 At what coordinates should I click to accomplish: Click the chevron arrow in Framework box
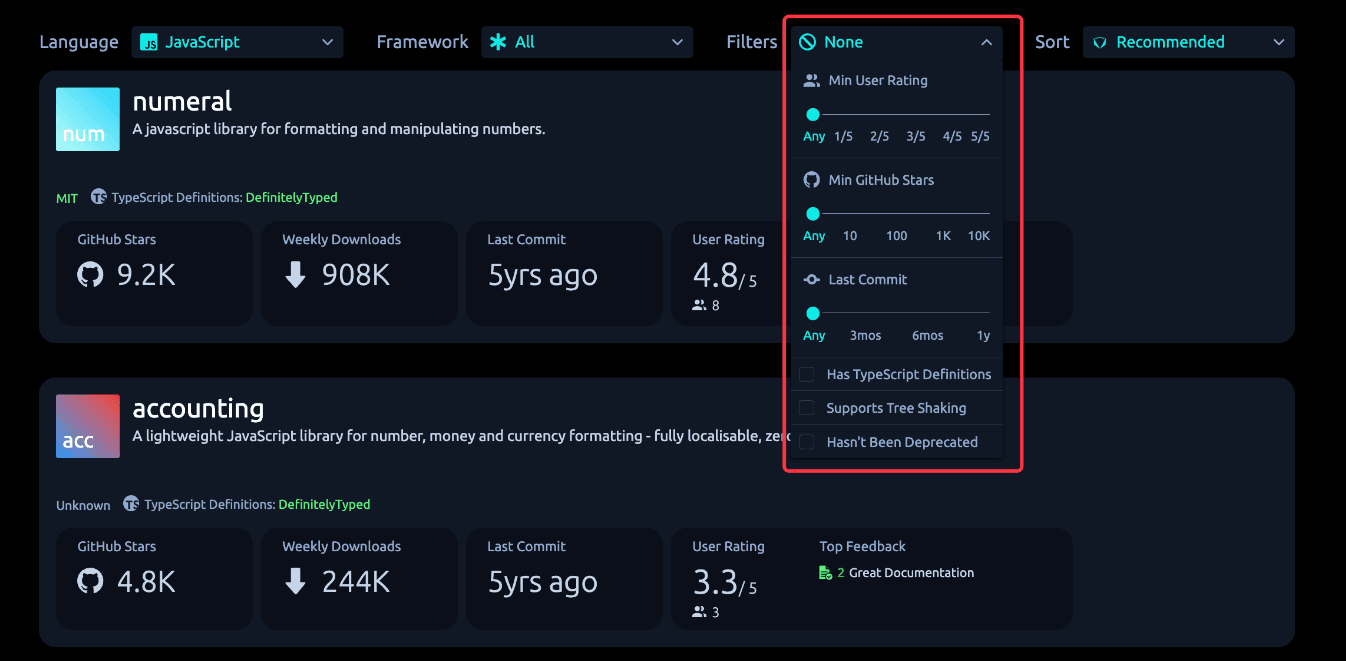pyautogui.click(x=677, y=42)
